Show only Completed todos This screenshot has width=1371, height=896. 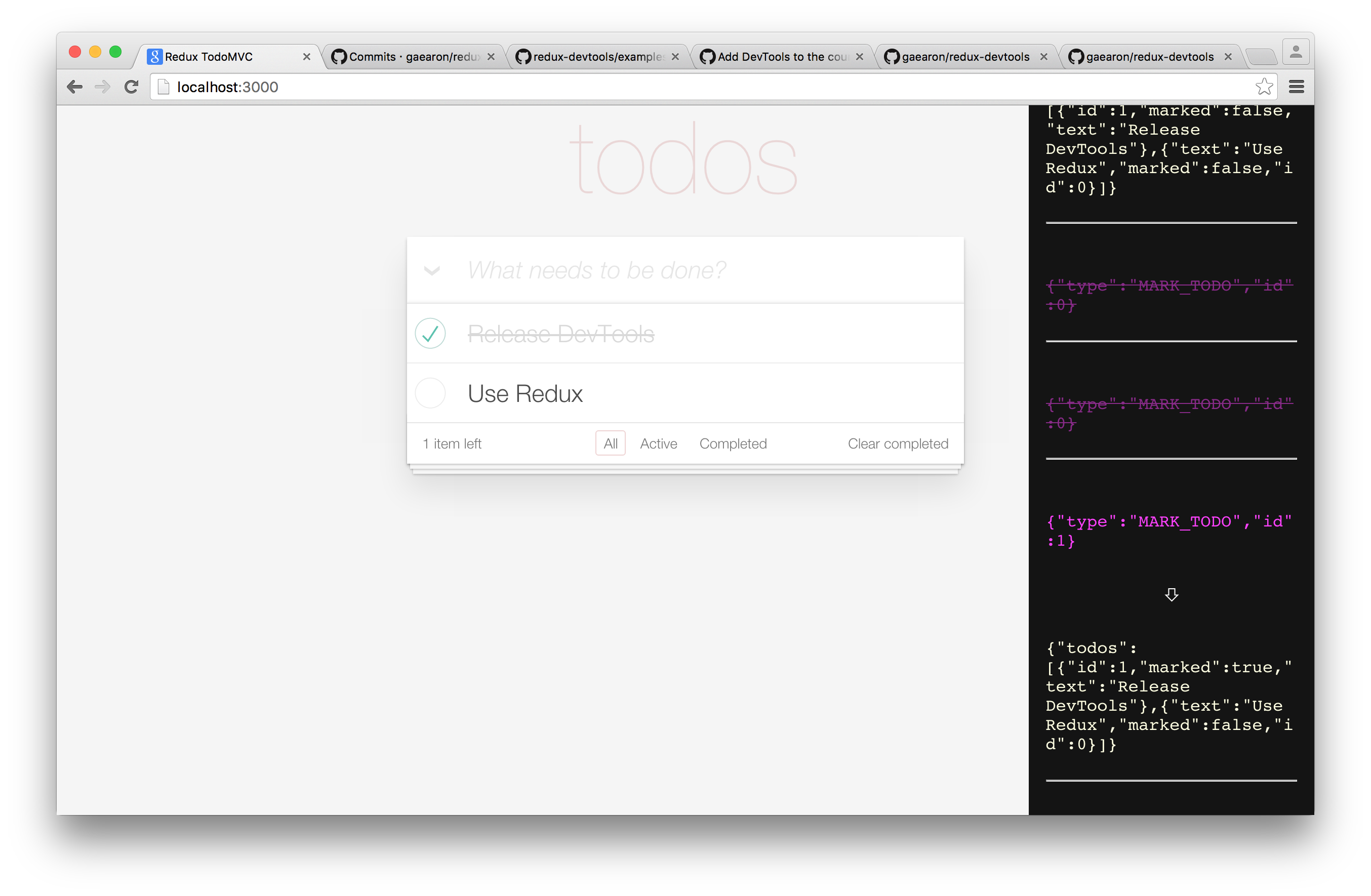(733, 443)
